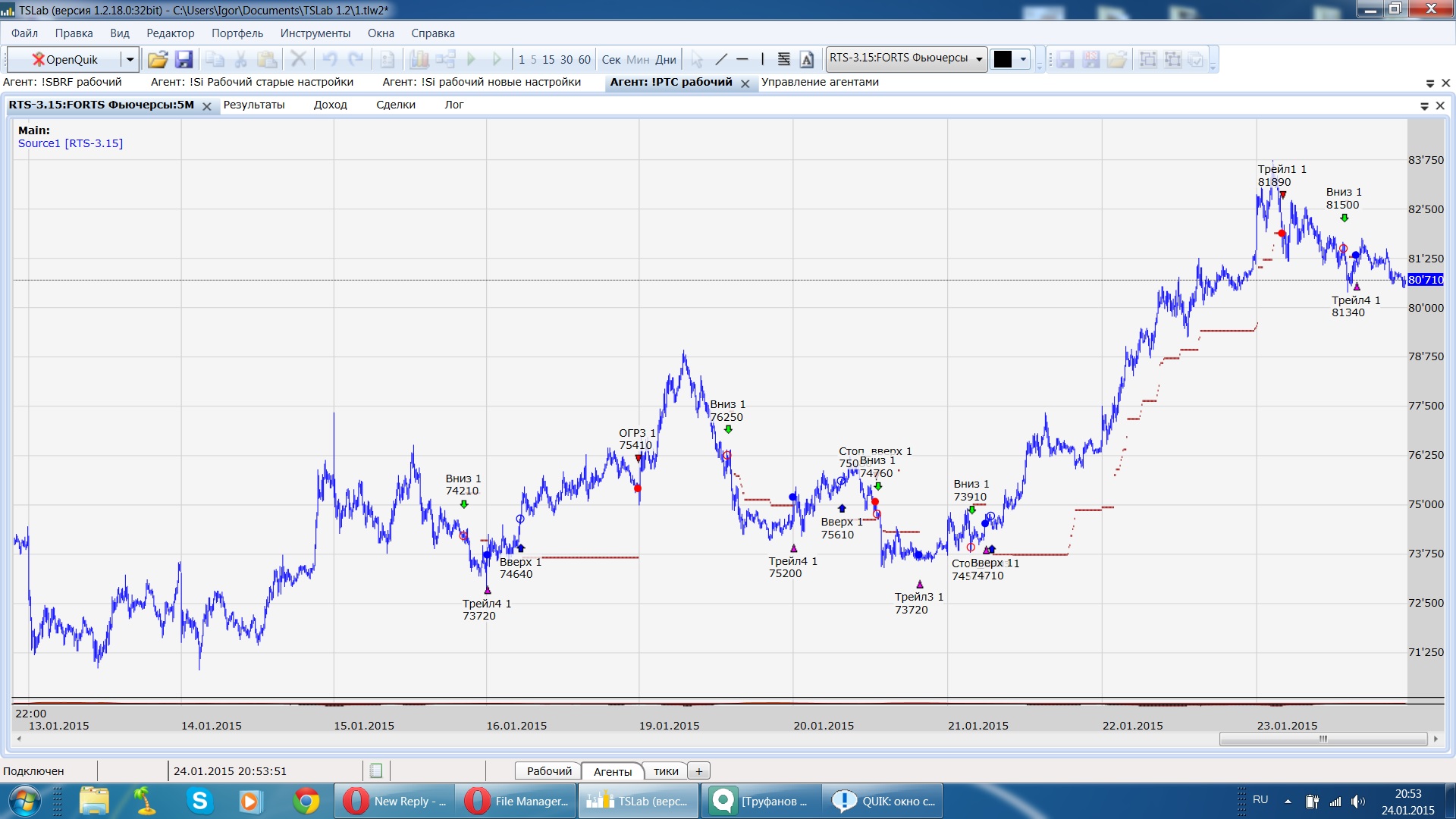Switch to the Сделки tab
The width and height of the screenshot is (1456, 819).
pyautogui.click(x=395, y=105)
